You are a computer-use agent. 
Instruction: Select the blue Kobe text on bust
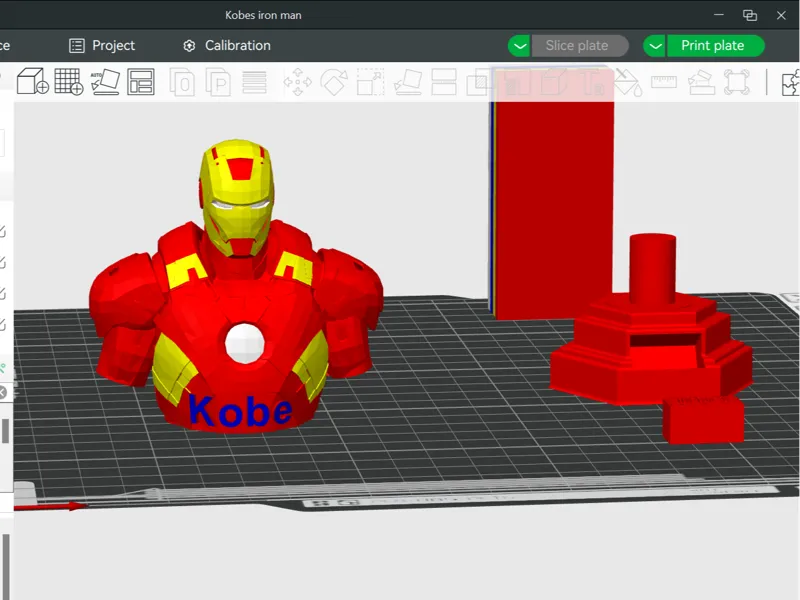pos(240,410)
